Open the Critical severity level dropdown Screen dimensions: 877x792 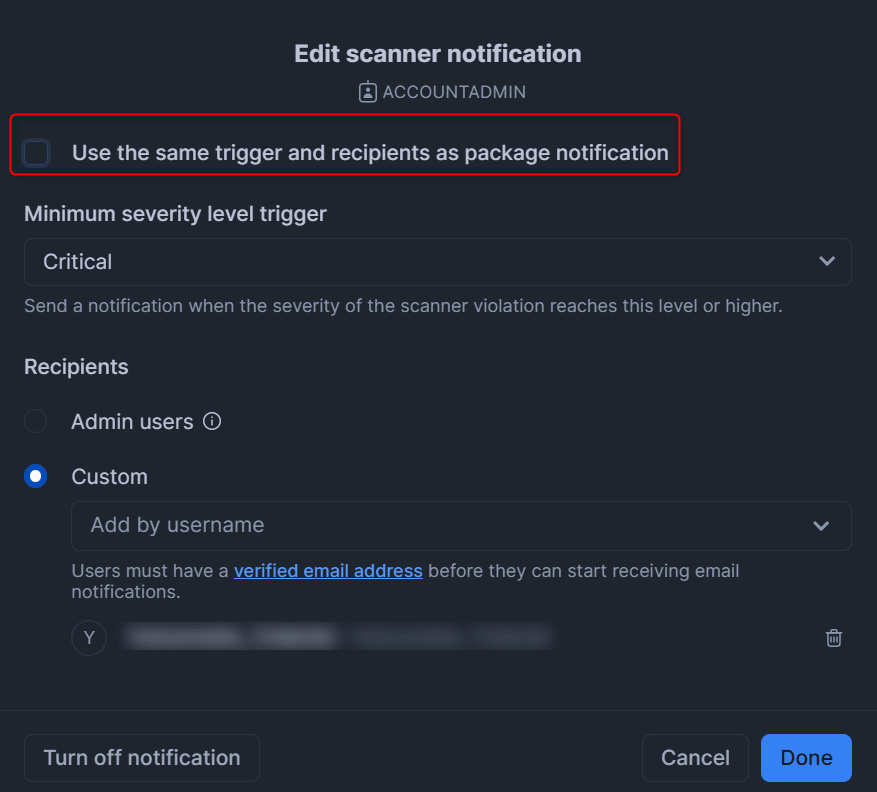coord(437,262)
